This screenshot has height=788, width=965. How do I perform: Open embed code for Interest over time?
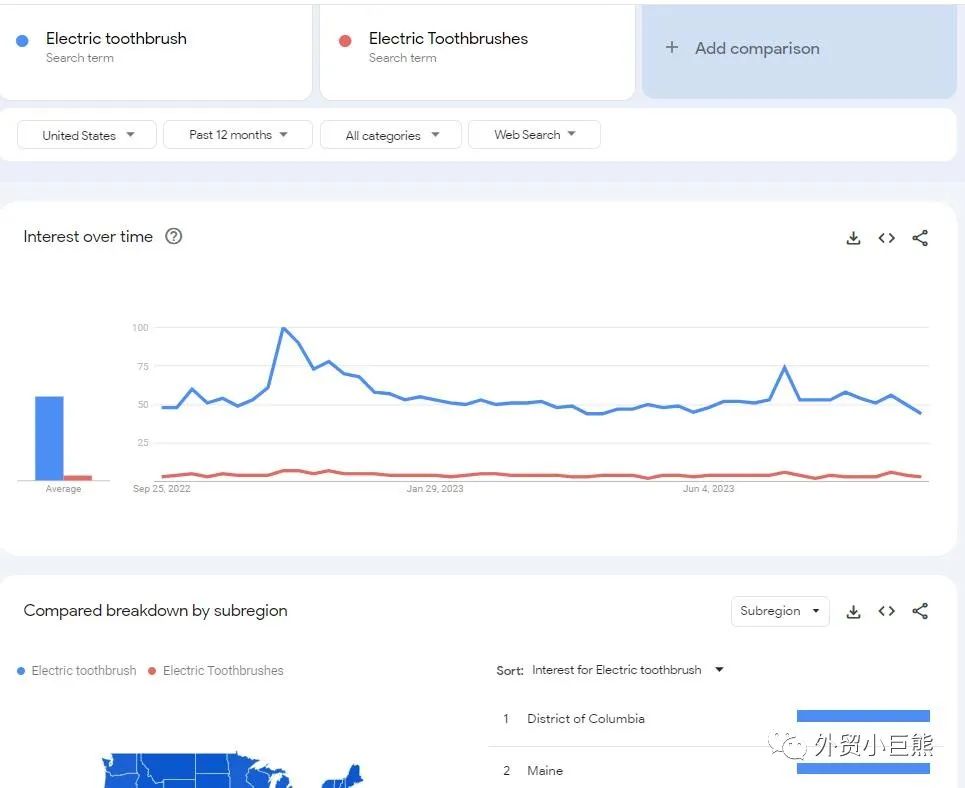point(886,238)
